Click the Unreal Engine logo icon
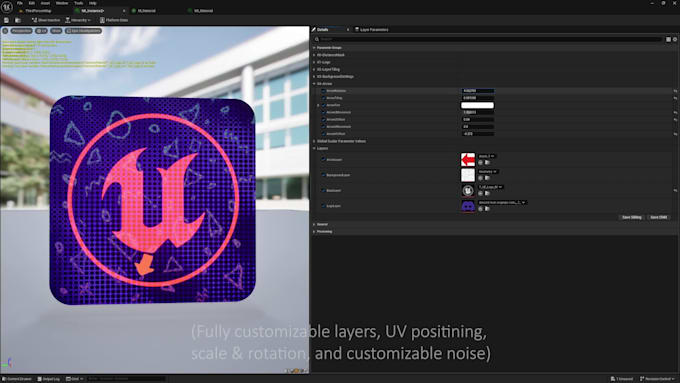 [7, 7]
